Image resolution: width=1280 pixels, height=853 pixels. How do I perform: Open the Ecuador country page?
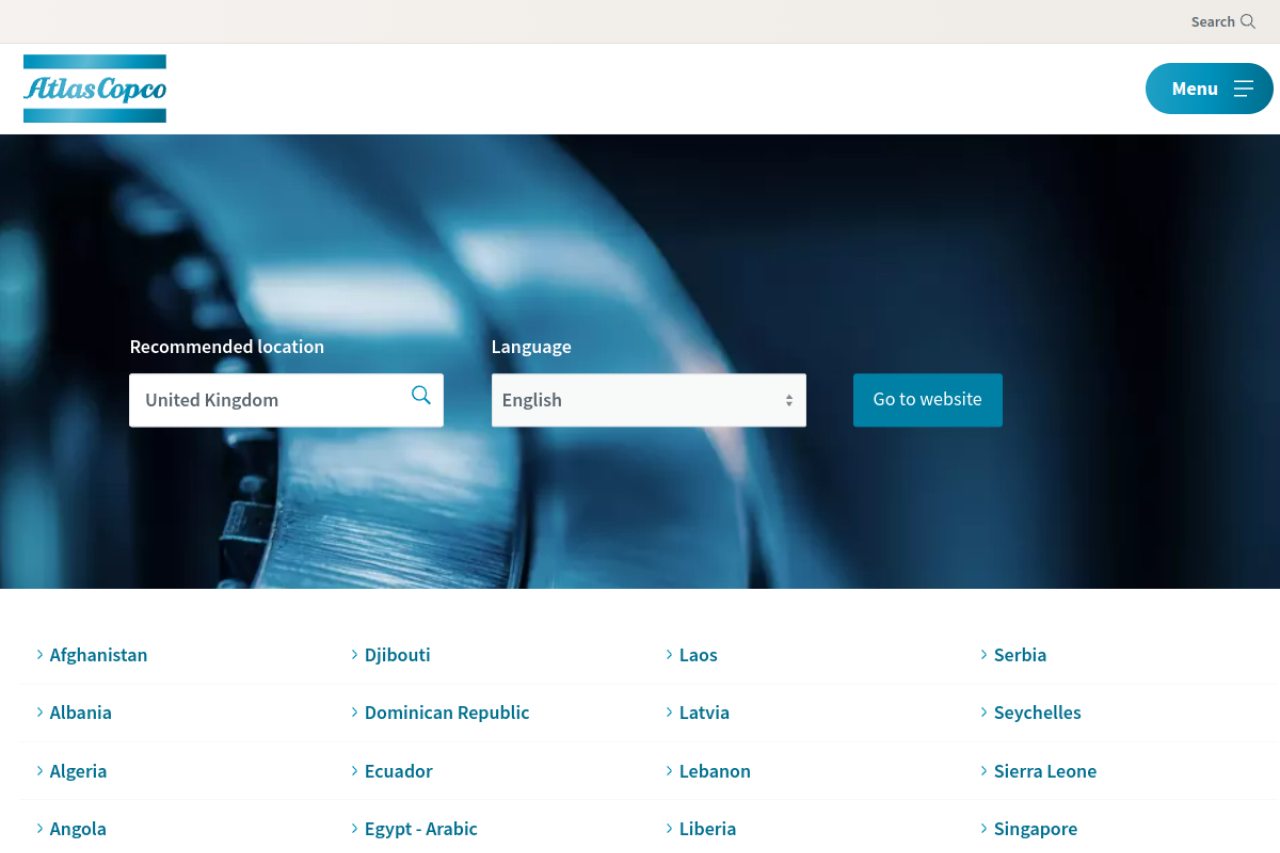398,771
